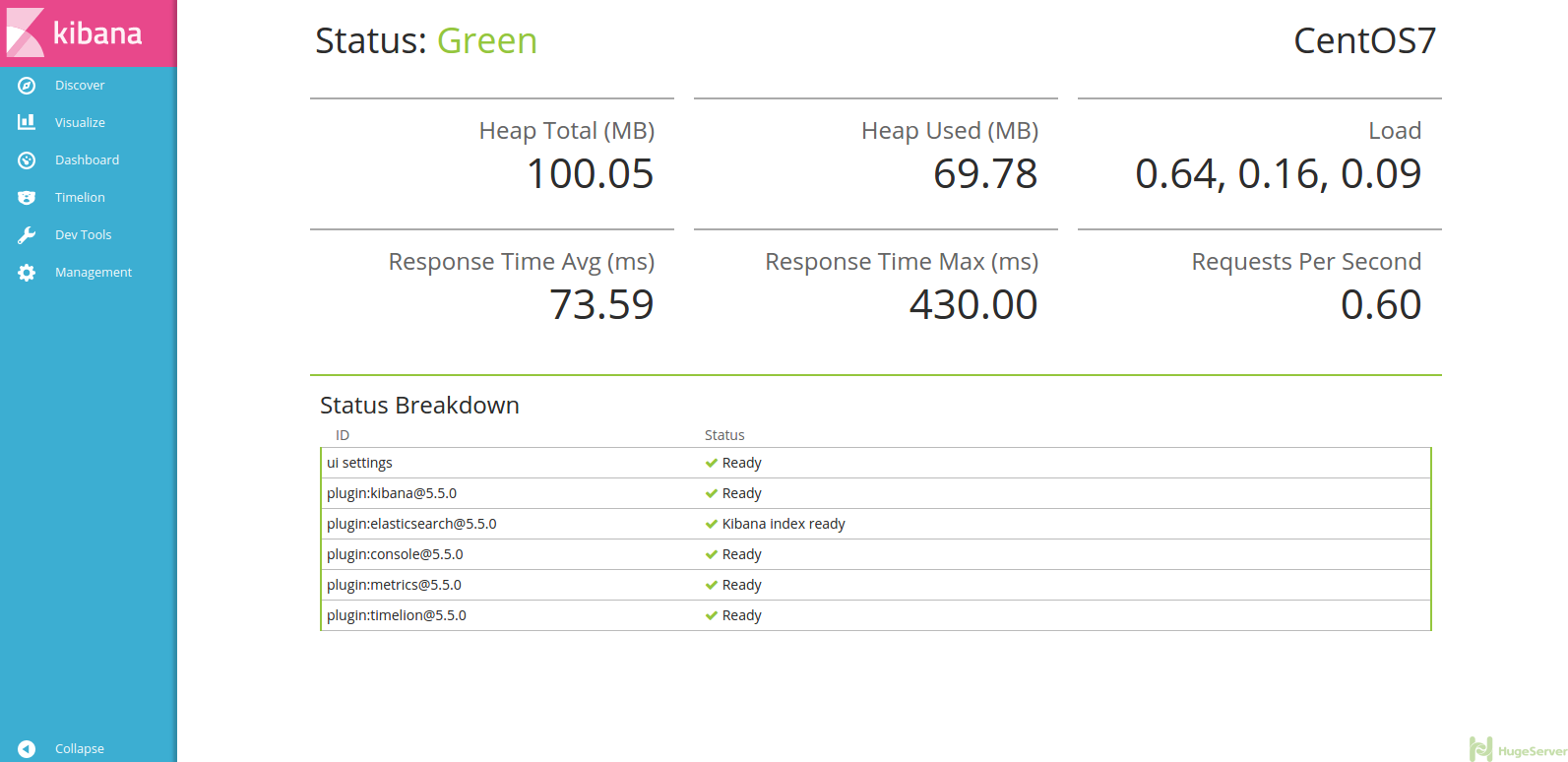Image resolution: width=1568 pixels, height=762 pixels.
Task: Click the Visualize bar chart icon
Action: point(27,122)
